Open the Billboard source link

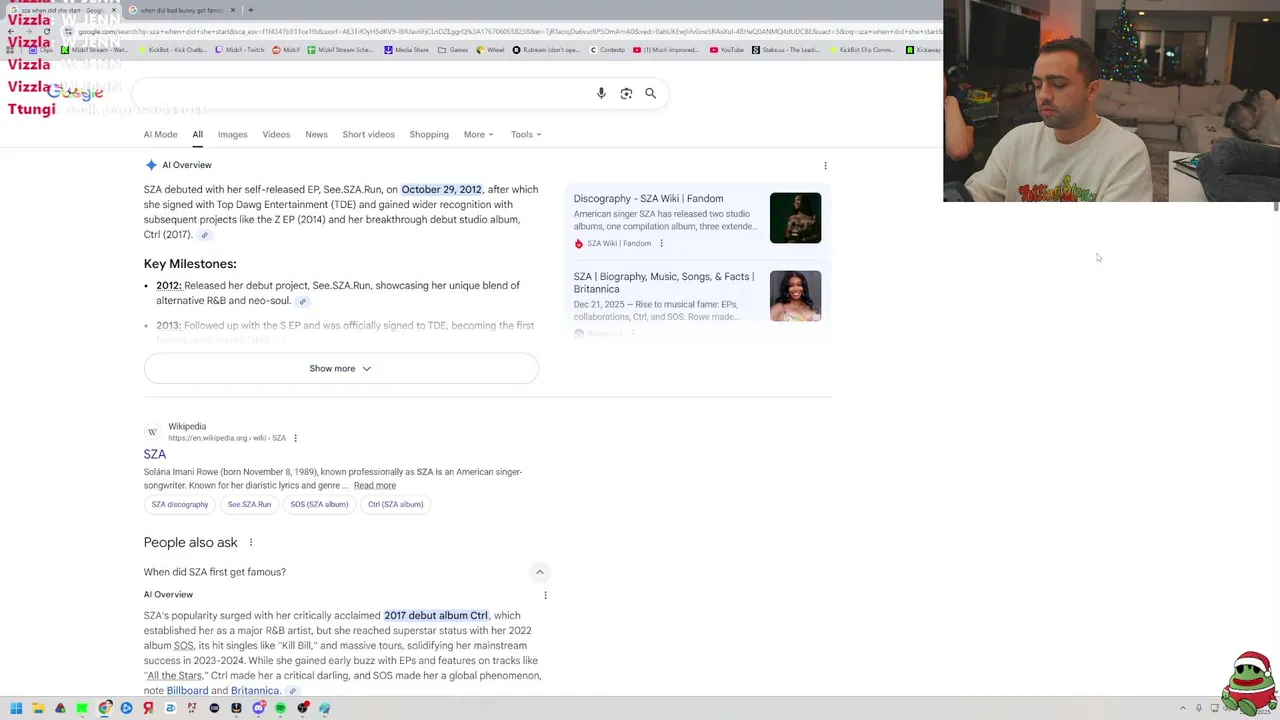pyautogui.click(x=187, y=691)
